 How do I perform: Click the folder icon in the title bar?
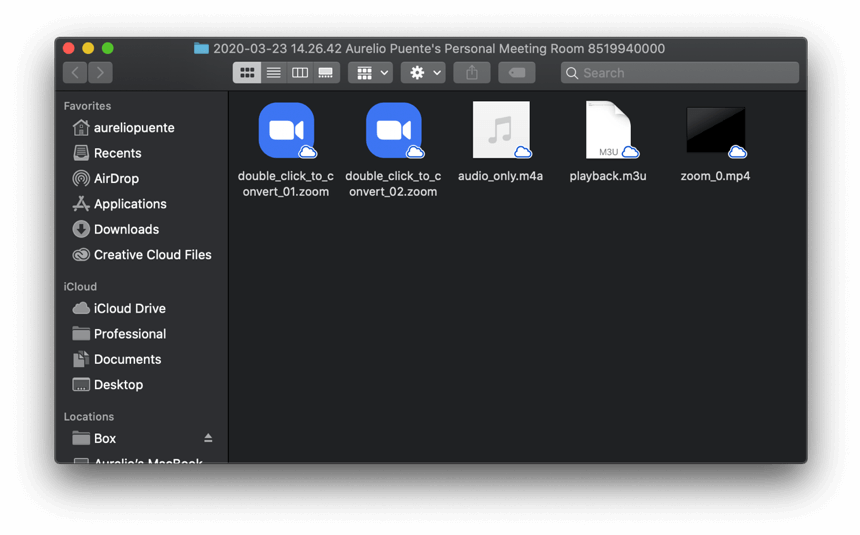201,48
